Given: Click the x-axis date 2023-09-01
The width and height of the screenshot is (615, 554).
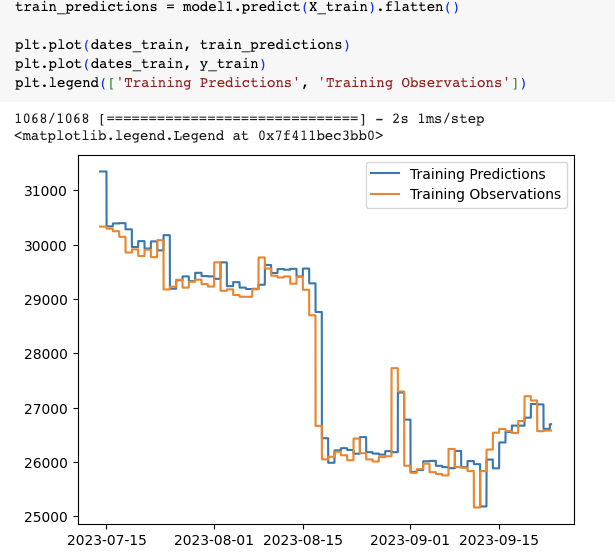Looking at the screenshot, I should [x=410, y=540].
